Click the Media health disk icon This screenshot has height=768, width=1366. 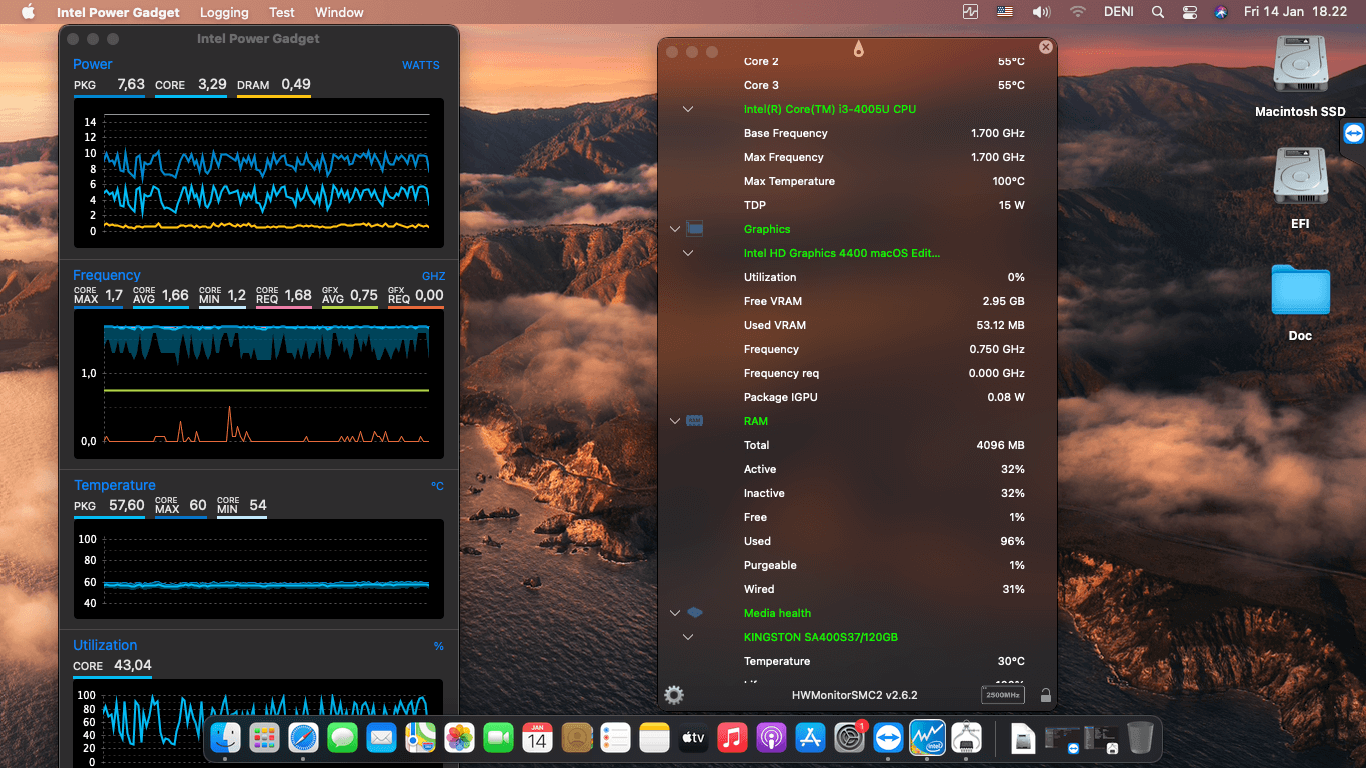(x=695, y=613)
